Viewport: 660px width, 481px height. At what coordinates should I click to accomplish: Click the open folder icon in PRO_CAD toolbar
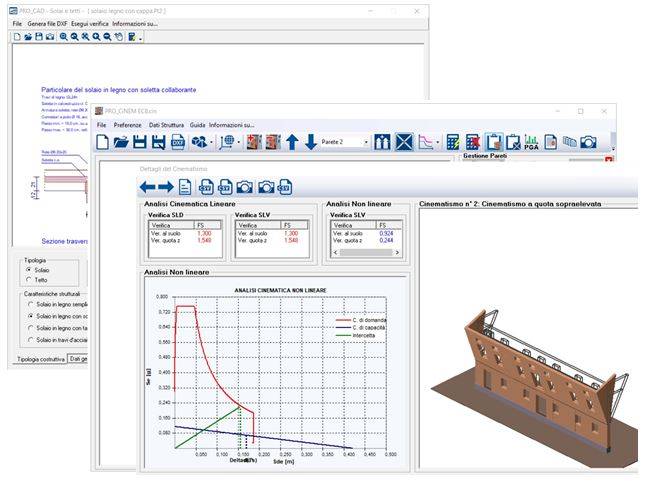28,37
